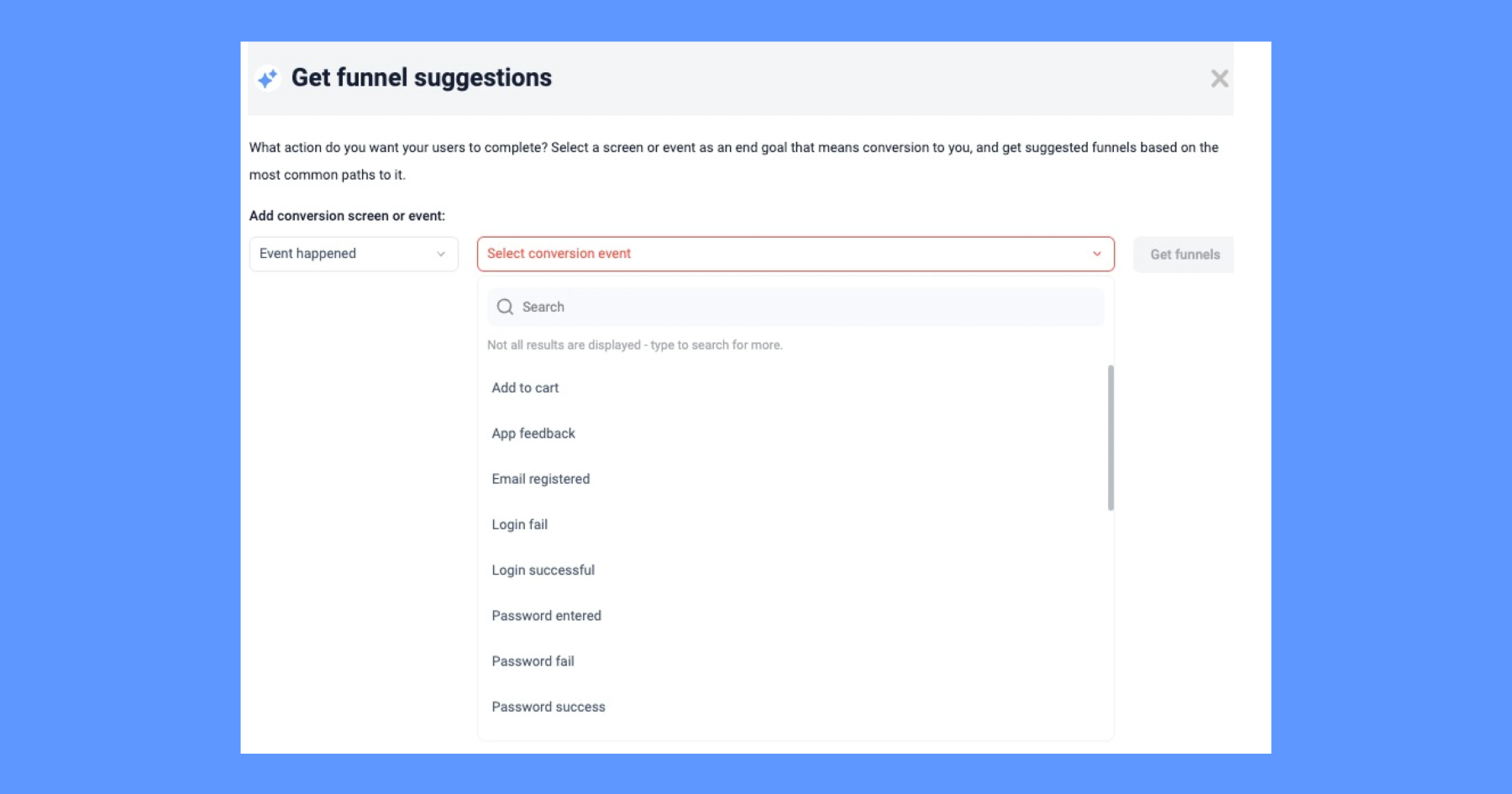Screen dimensions: 1512x794
Task: Select Password entered as conversion event
Action: tap(546, 615)
